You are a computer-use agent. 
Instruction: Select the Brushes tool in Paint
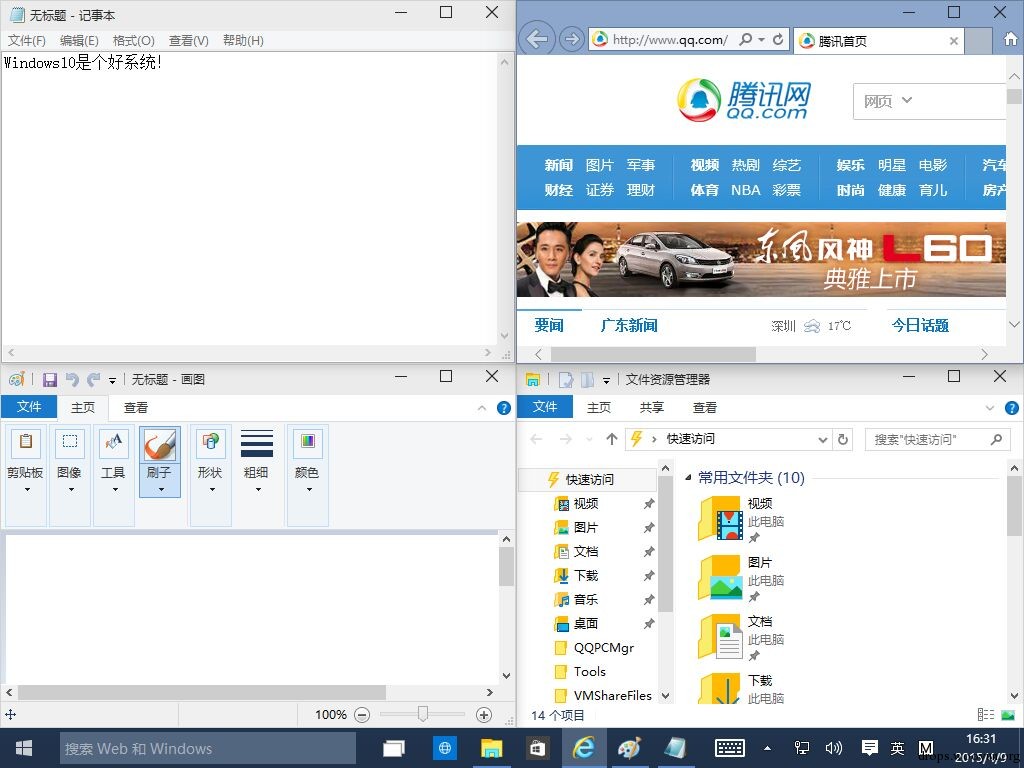(159, 460)
